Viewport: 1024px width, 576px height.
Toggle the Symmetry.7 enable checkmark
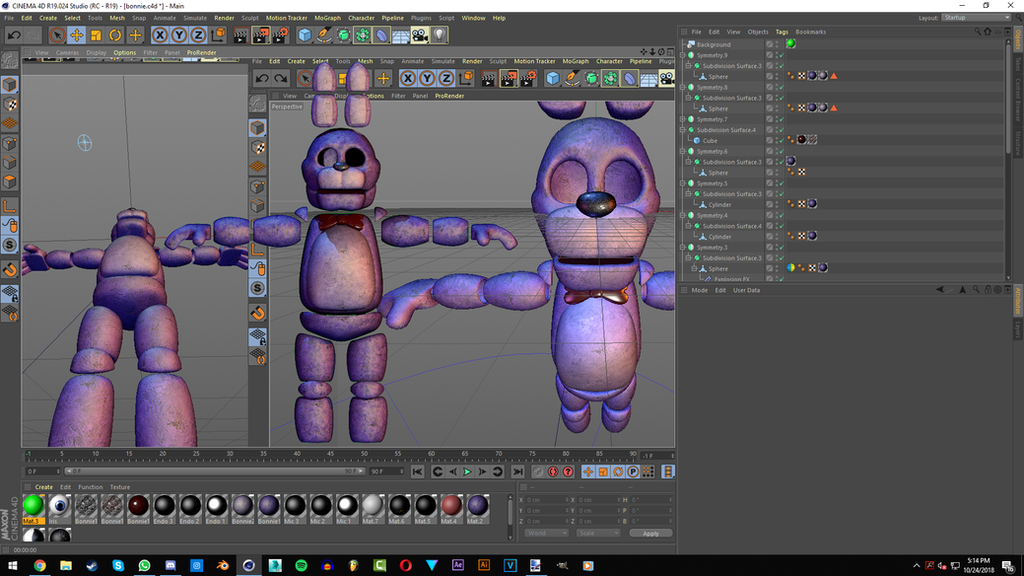click(x=780, y=120)
